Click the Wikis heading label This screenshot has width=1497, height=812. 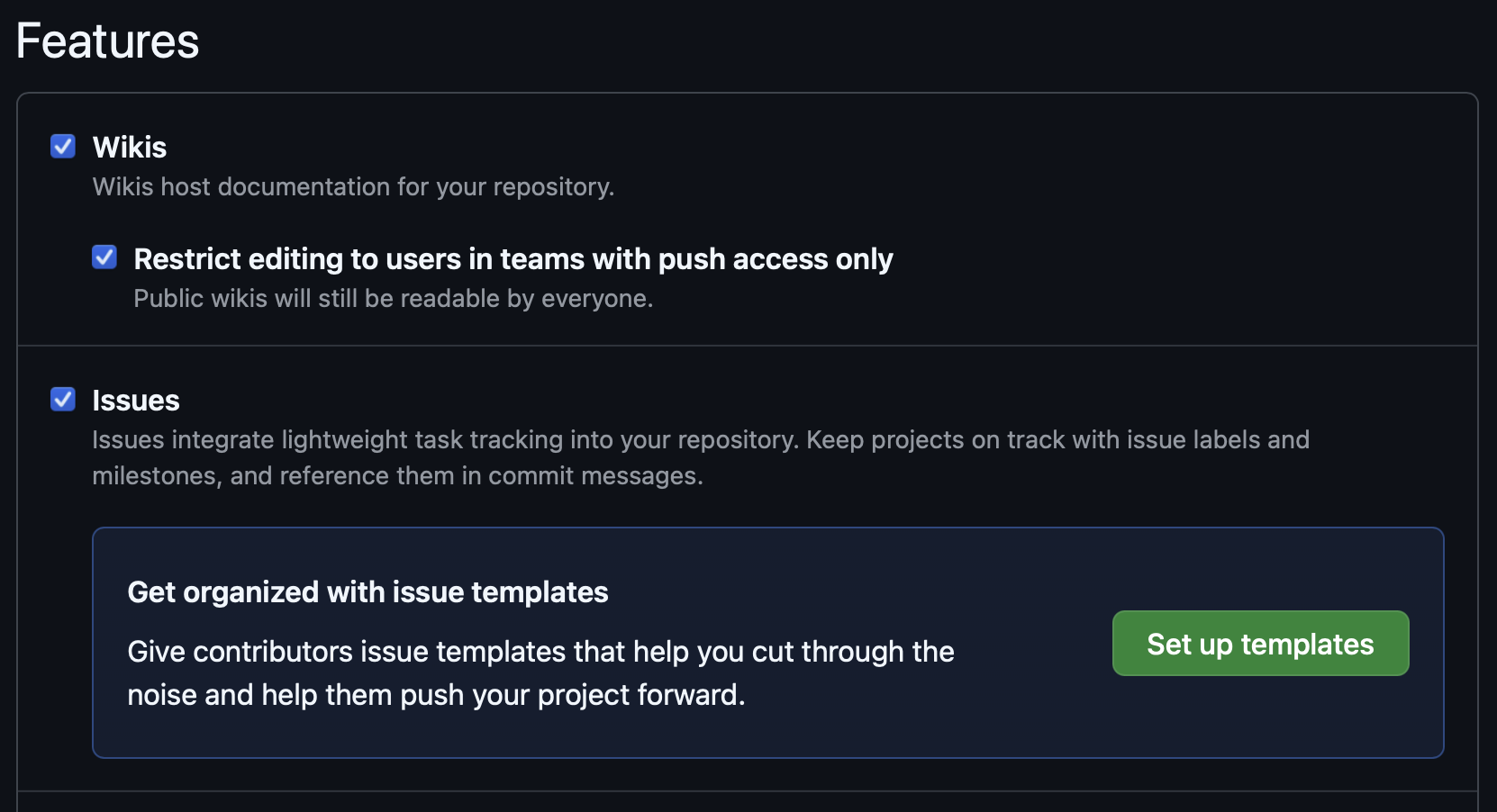pyautogui.click(x=129, y=147)
